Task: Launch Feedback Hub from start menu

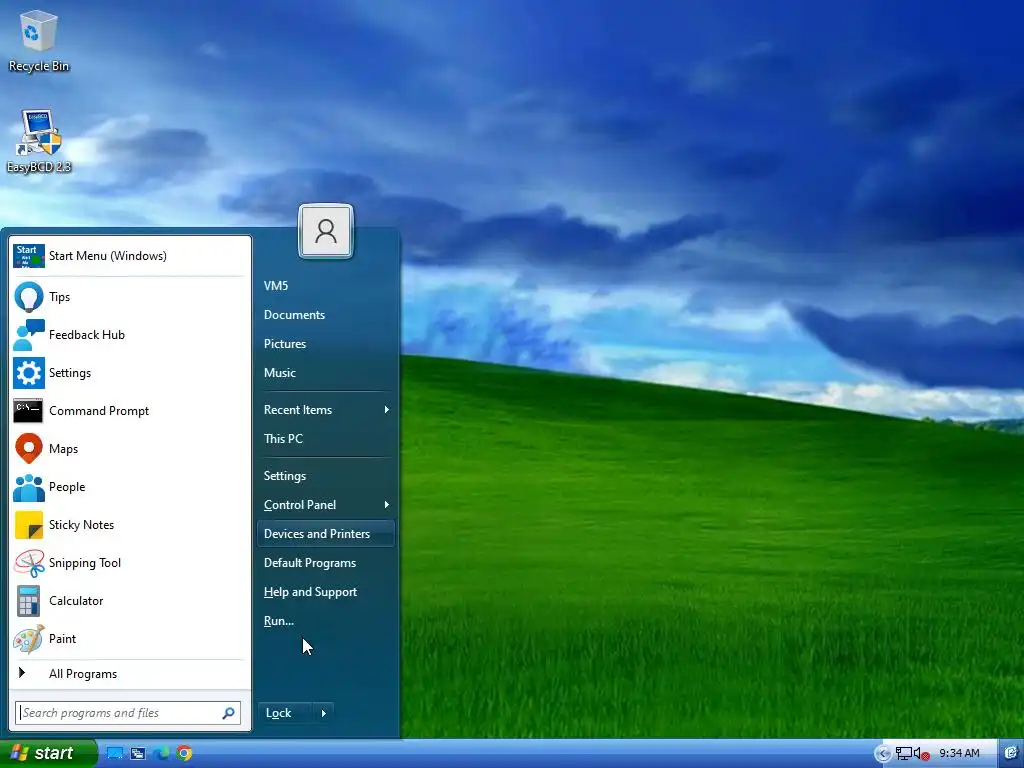Action: tap(29, 335)
